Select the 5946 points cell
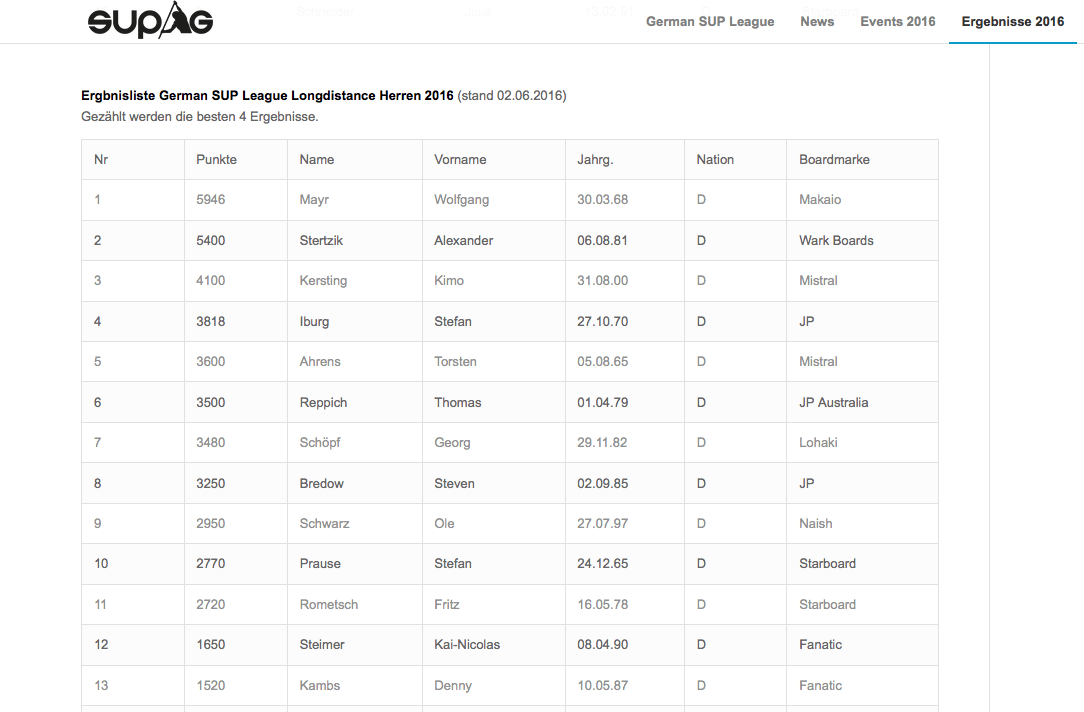1084x712 pixels. point(211,199)
